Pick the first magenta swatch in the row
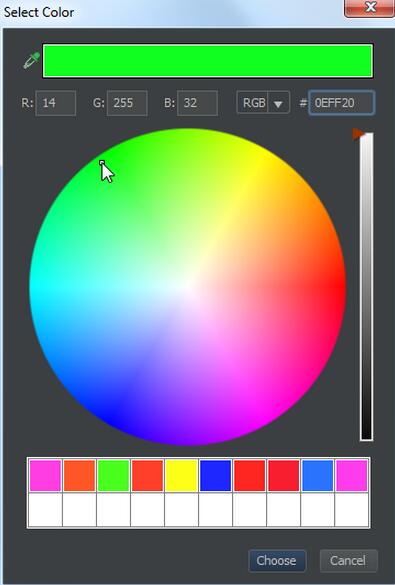 click(45, 475)
